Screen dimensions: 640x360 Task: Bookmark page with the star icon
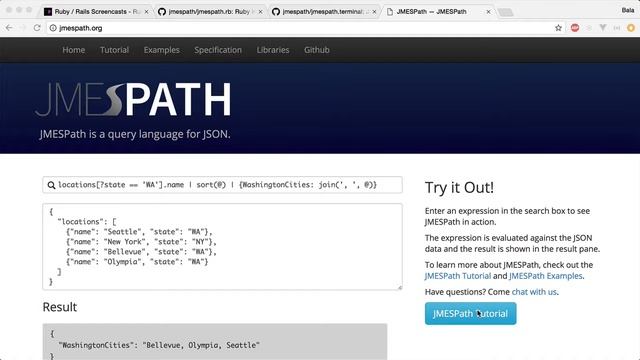558,28
